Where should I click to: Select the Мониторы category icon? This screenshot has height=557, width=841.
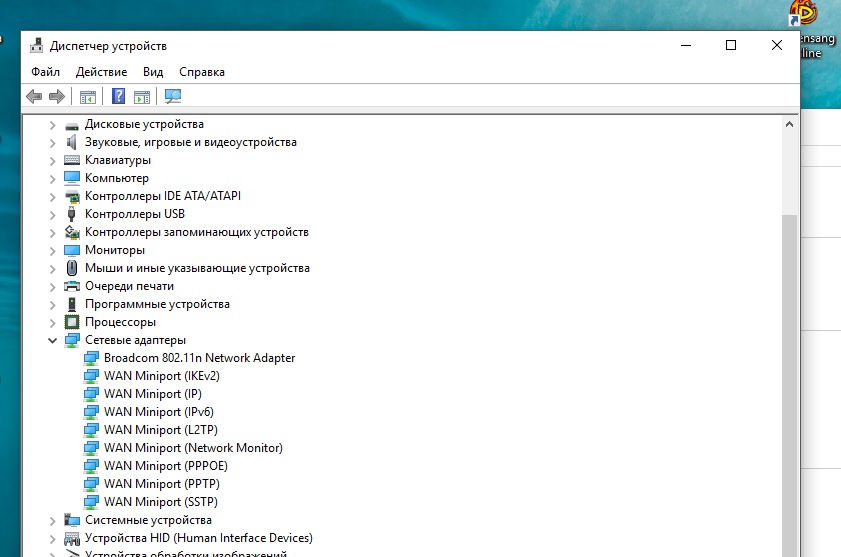[72, 250]
